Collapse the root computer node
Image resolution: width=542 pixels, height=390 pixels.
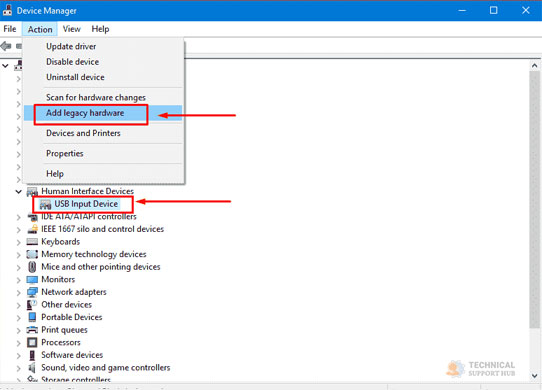5,65
